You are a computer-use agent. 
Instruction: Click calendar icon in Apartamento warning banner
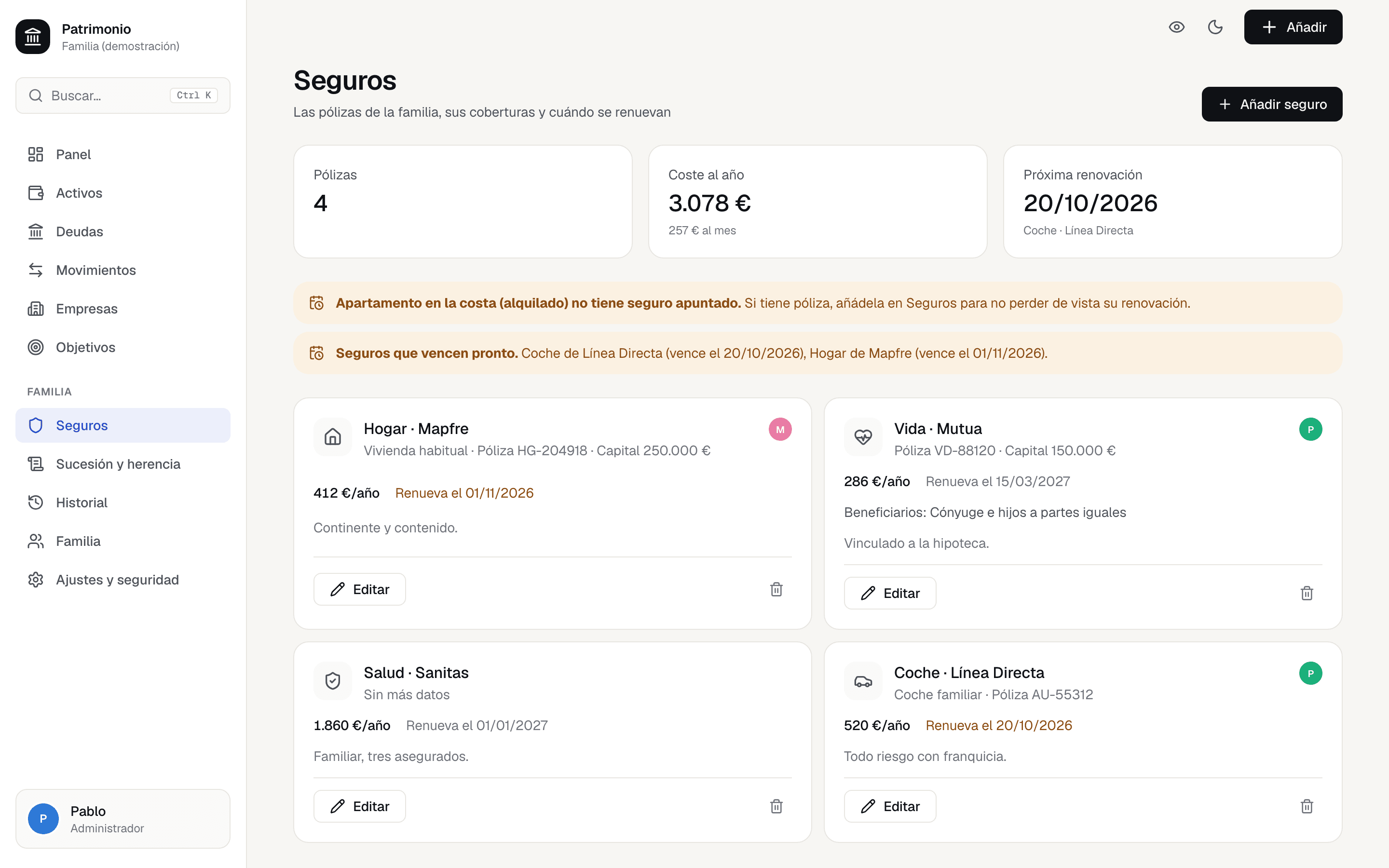tap(317, 303)
